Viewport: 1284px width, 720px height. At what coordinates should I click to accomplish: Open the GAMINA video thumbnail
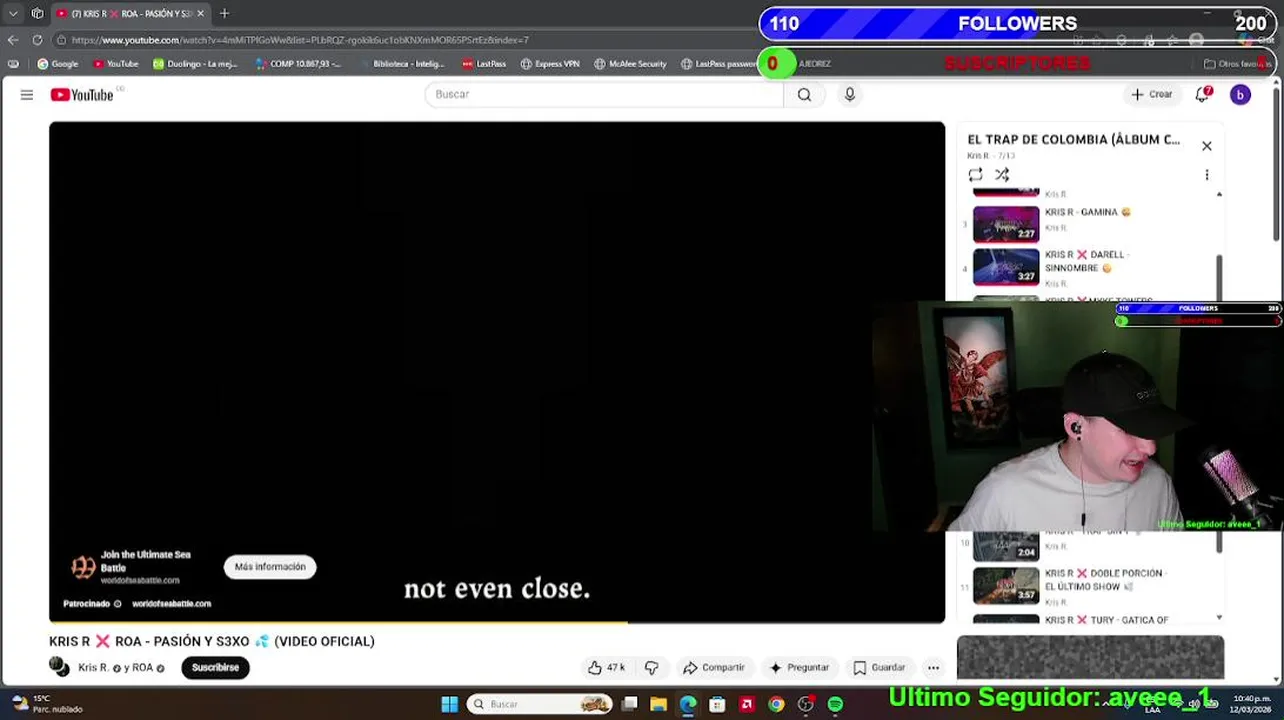coord(1006,224)
